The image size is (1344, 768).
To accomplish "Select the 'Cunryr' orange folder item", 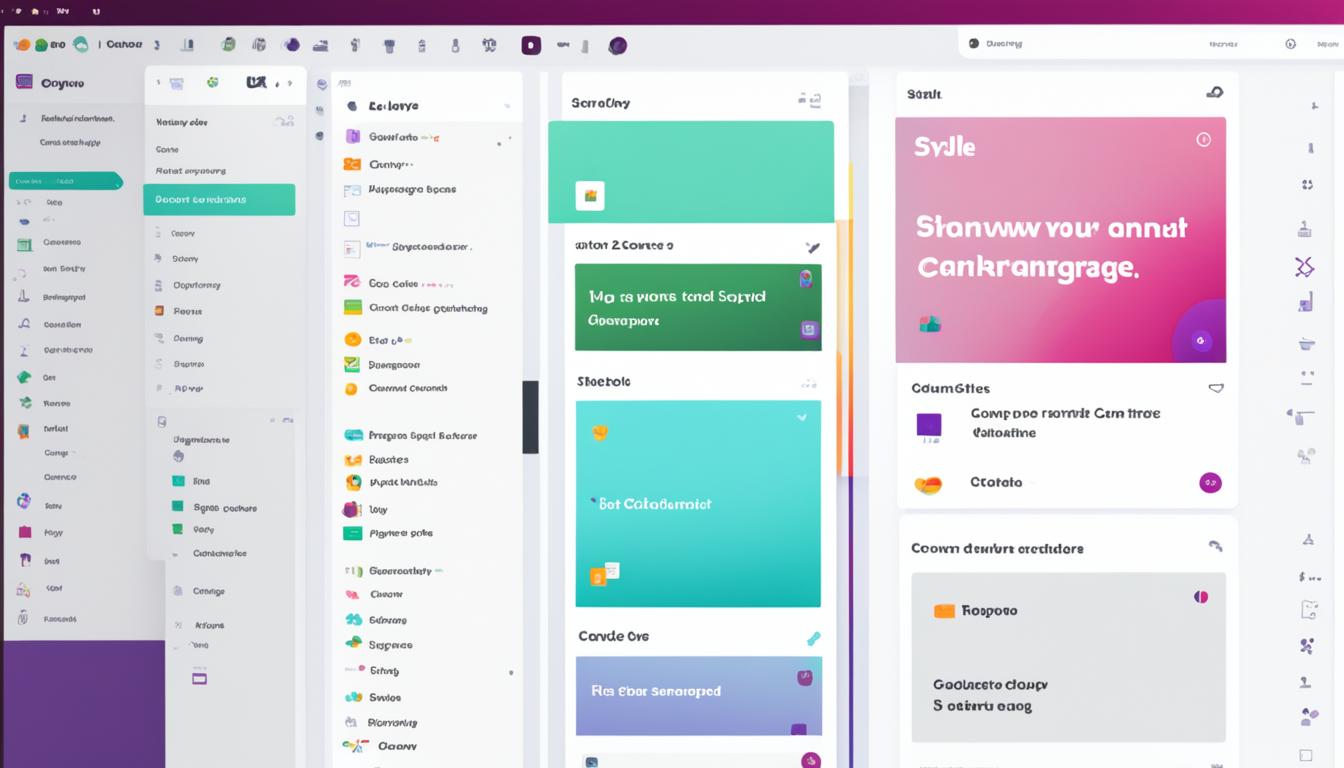I will 378,164.
